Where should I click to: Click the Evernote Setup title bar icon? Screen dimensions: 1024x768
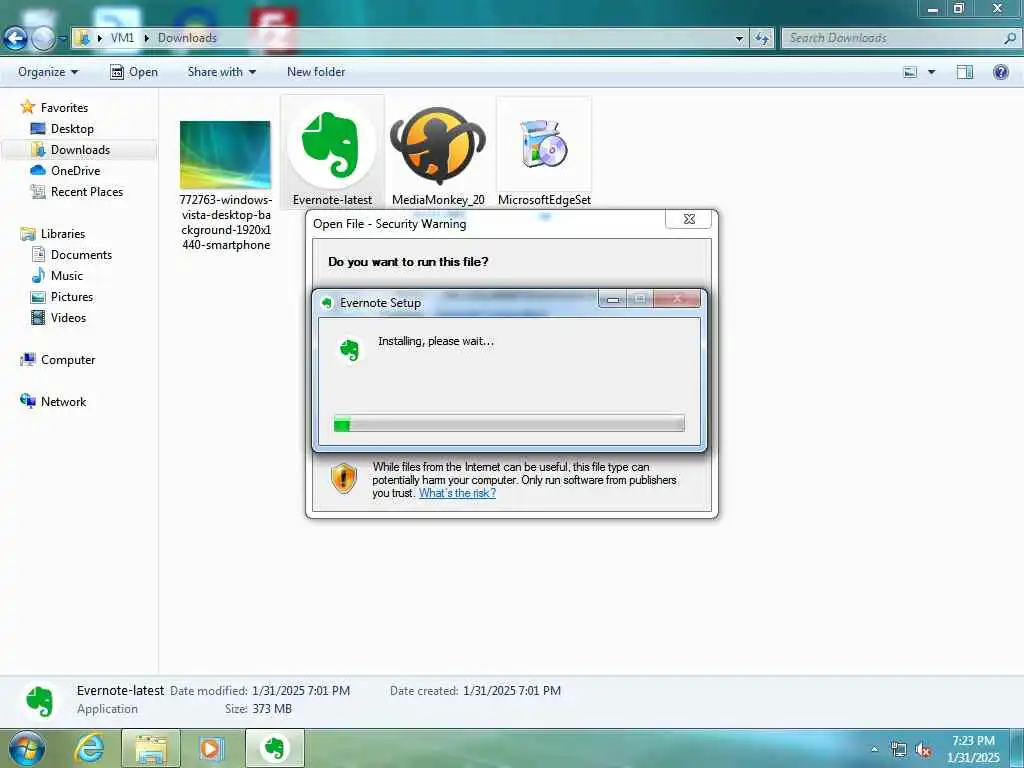(x=327, y=303)
